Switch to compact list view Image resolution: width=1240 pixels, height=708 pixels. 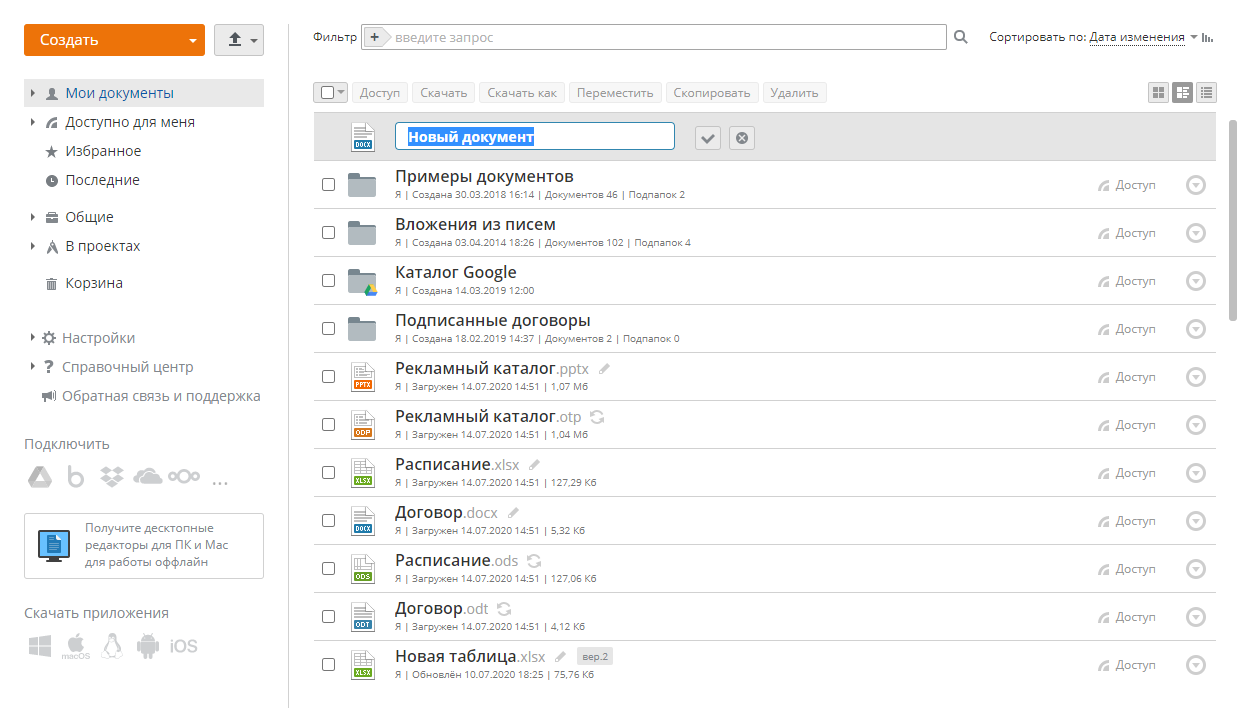coord(1207,92)
